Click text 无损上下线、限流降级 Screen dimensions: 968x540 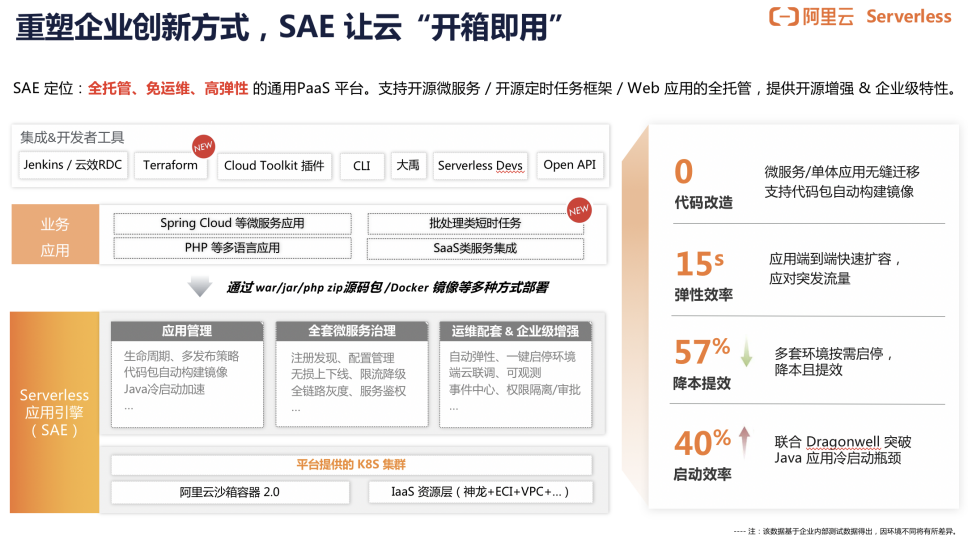[348, 374]
